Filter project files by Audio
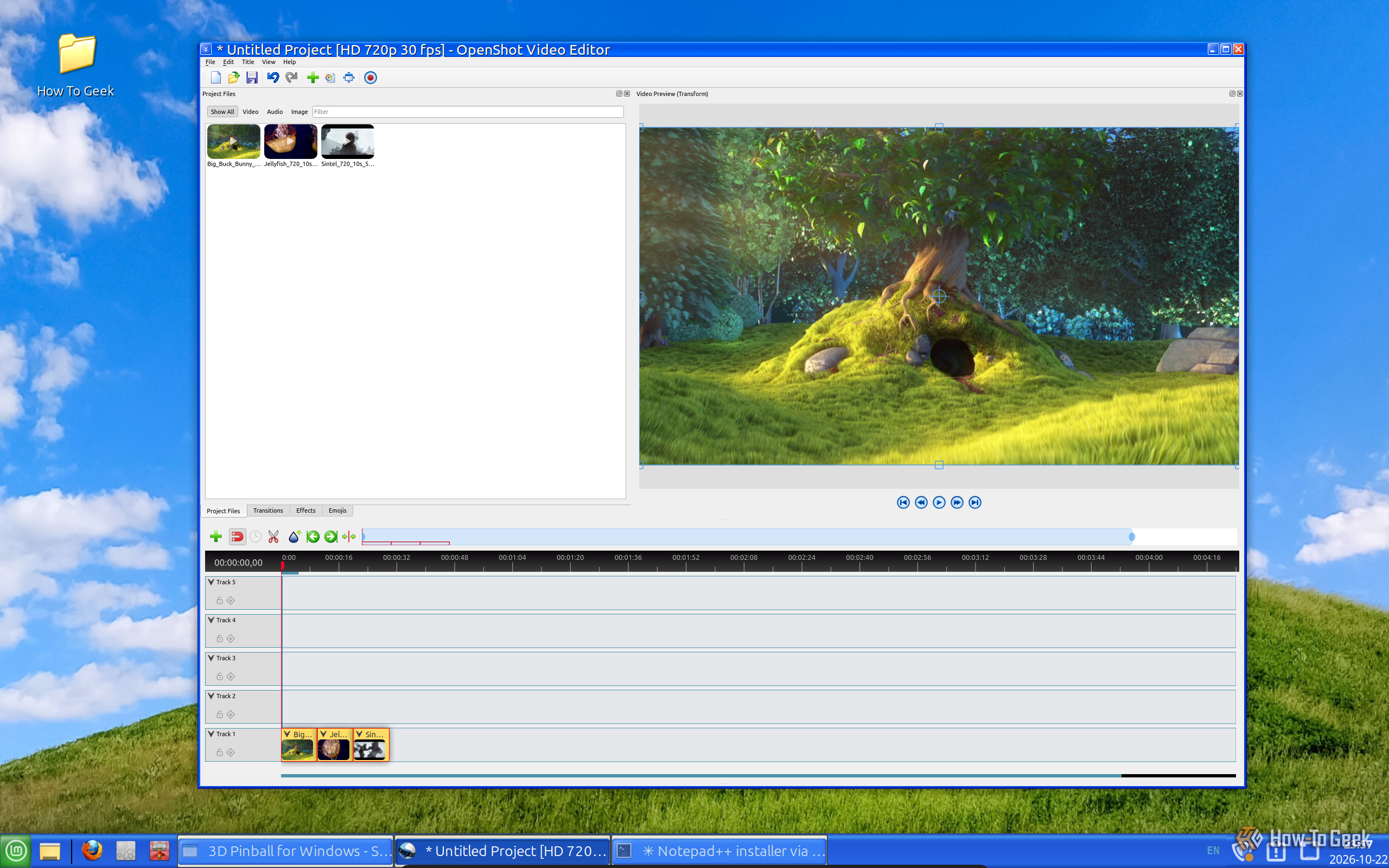Image resolution: width=1389 pixels, height=868 pixels. (275, 112)
